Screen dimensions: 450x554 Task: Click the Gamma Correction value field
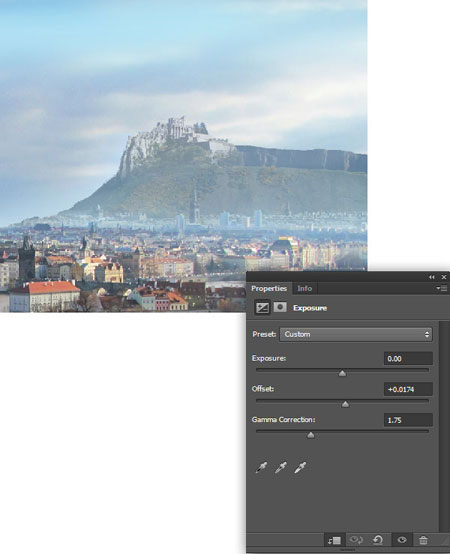[x=408, y=420]
